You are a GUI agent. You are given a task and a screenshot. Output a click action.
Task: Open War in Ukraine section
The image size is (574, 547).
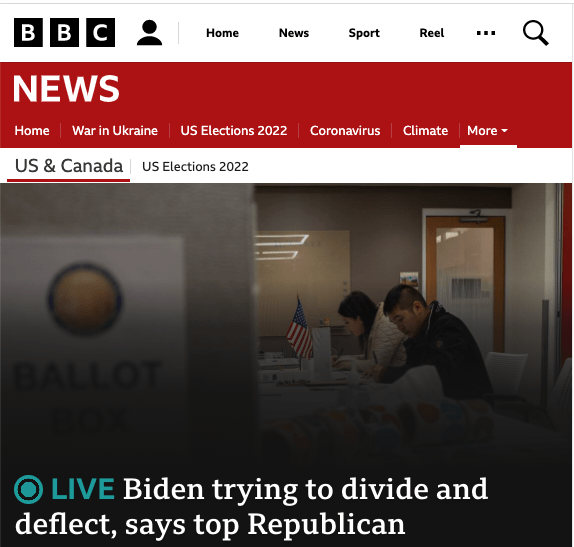(115, 131)
